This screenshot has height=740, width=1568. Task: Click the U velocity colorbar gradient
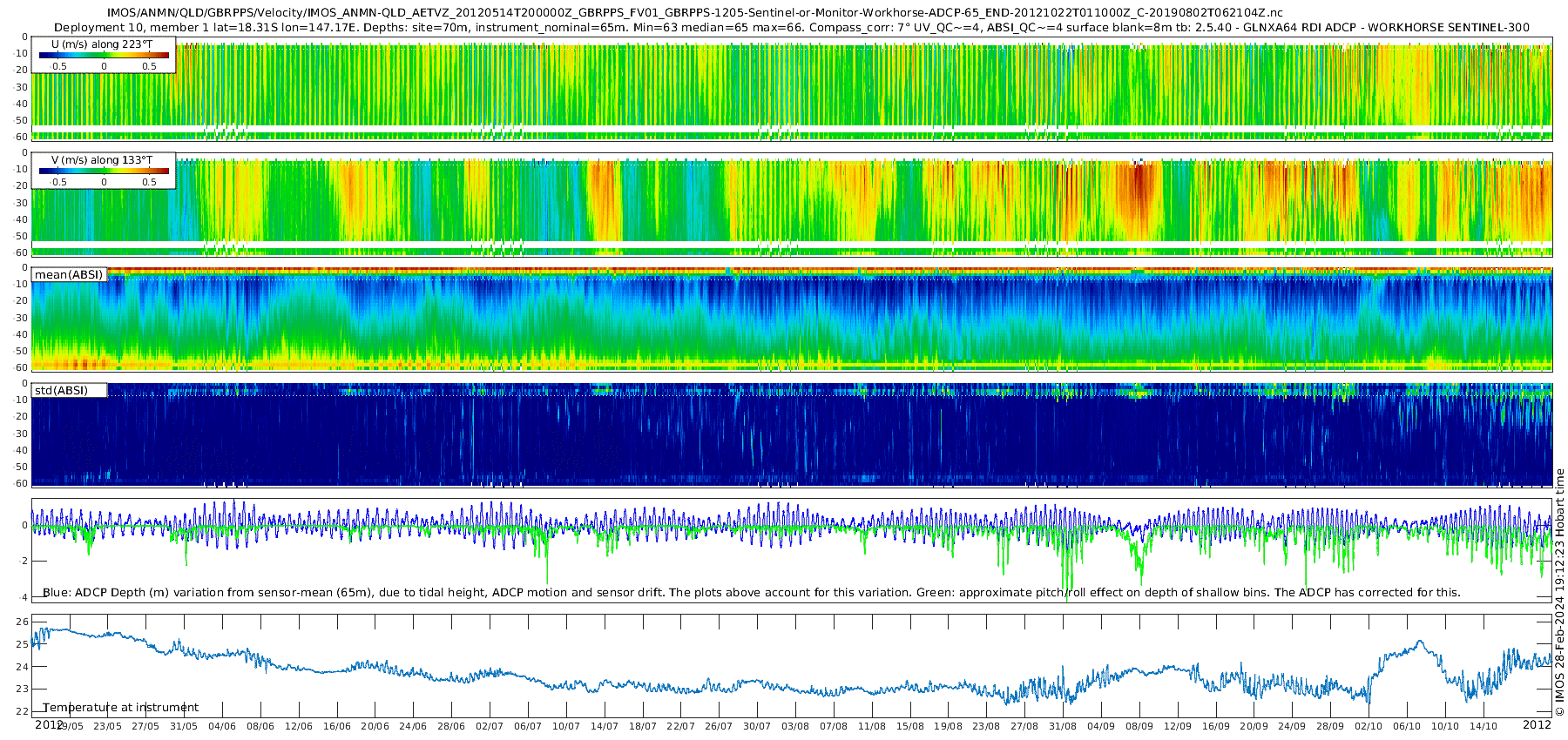[x=104, y=55]
